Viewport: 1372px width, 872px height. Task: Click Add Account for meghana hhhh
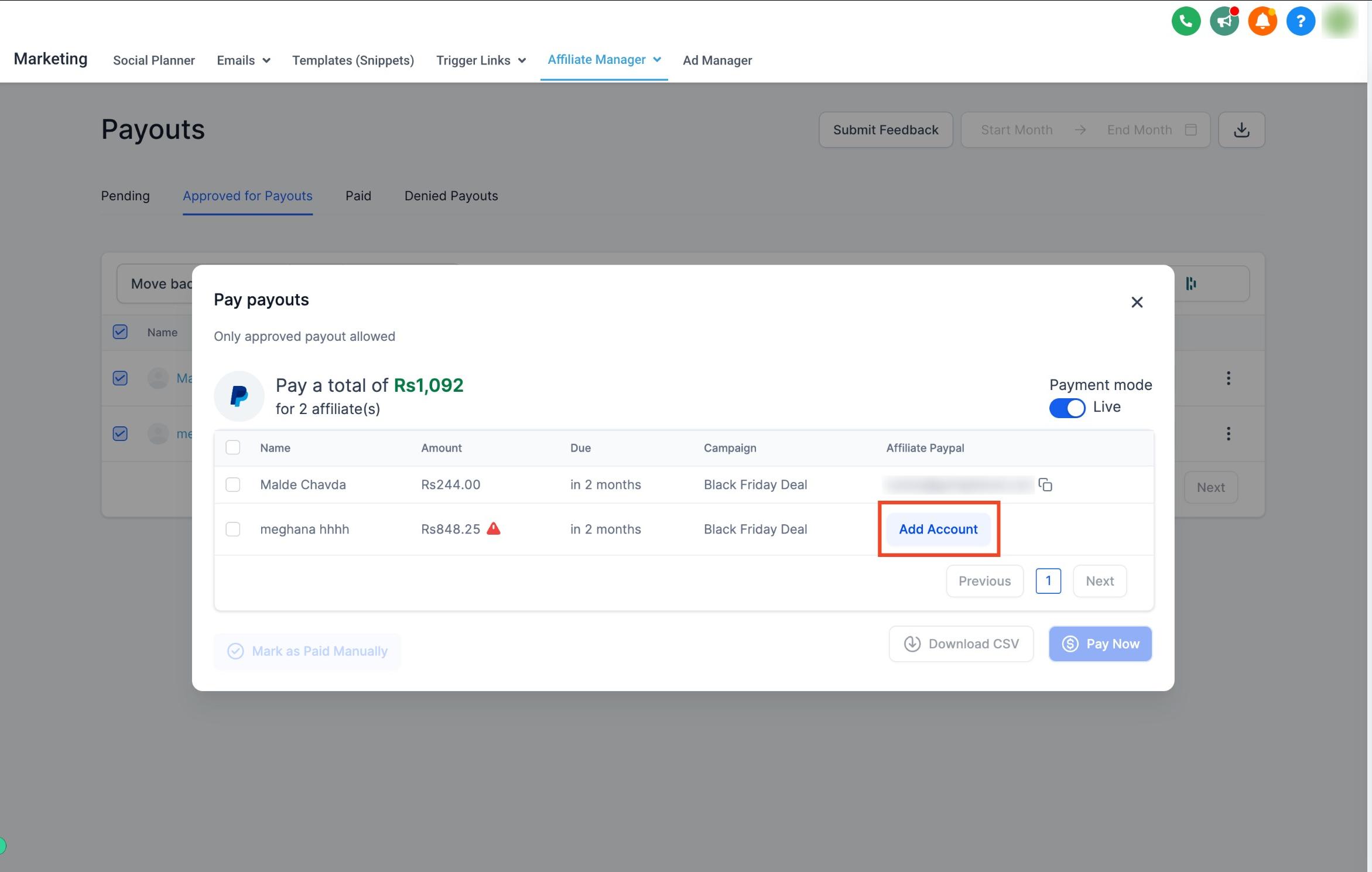coord(938,529)
